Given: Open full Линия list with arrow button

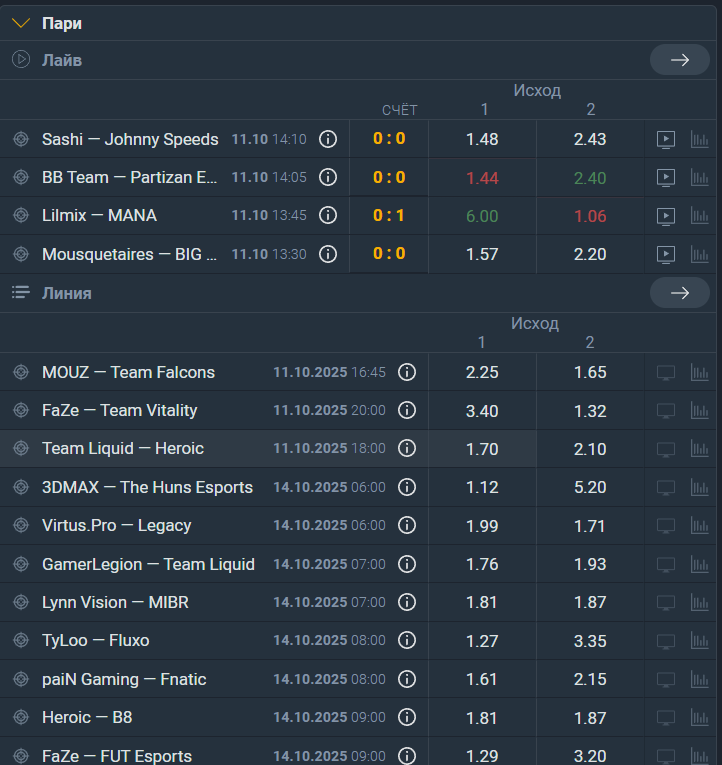Looking at the screenshot, I should (x=679, y=293).
